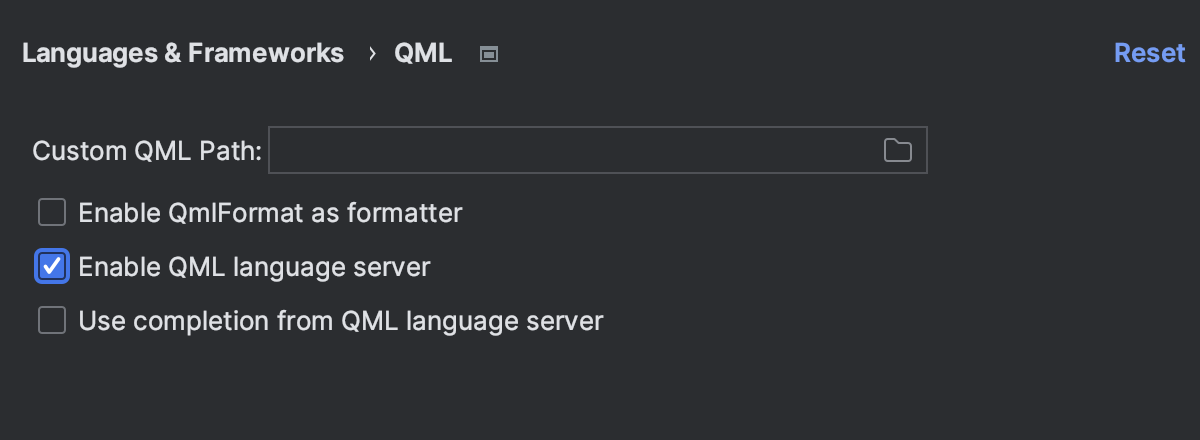Focus the Custom QML Path text field
This screenshot has height=440, width=1200.
point(598,151)
